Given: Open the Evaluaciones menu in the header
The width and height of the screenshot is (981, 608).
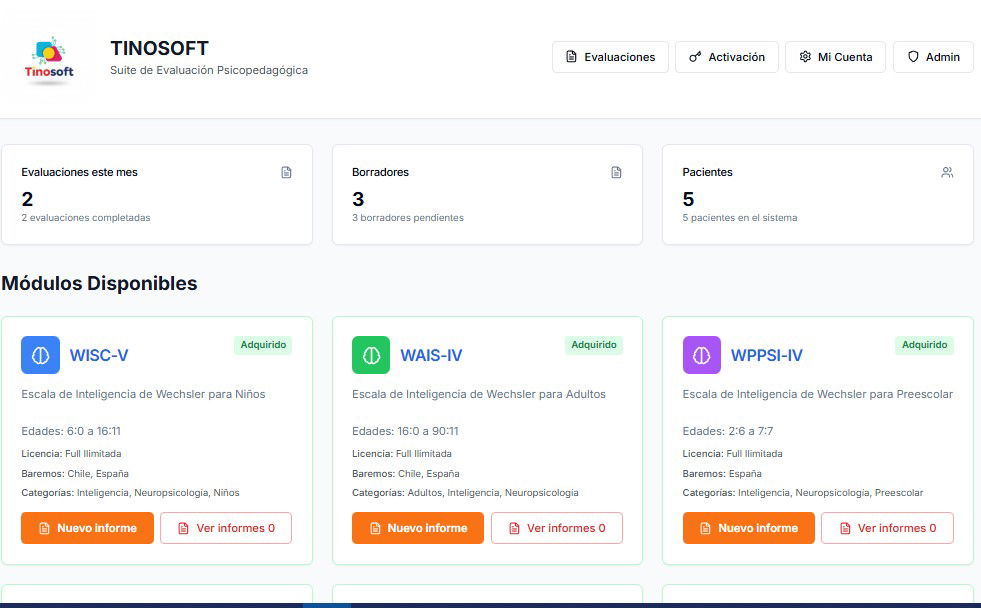Looking at the screenshot, I should [x=610, y=57].
